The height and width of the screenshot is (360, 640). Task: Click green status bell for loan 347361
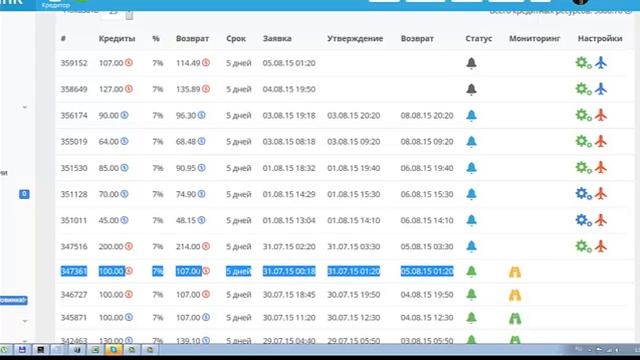click(x=471, y=271)
